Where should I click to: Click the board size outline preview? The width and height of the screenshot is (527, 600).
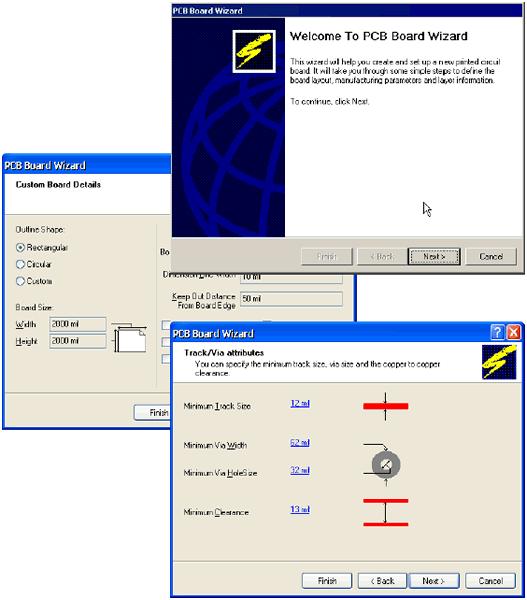(129, 338)
